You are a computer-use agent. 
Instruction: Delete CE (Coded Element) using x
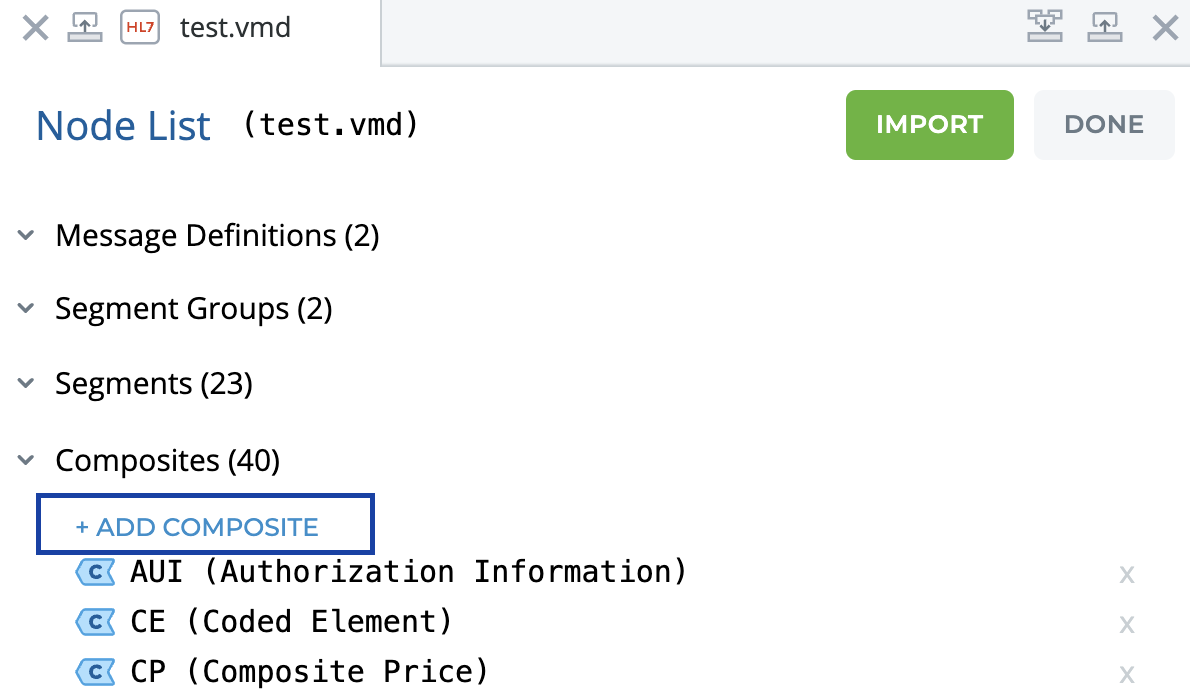(x=1127, y=625)
